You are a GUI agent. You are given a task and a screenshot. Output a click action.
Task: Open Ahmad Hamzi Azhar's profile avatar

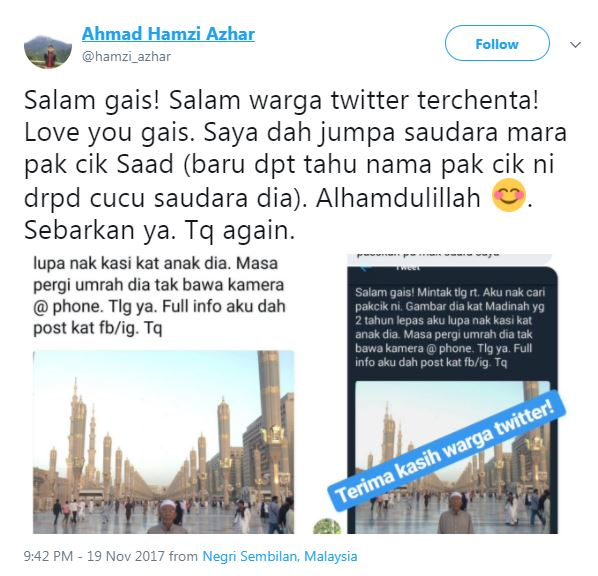coord(48,52)
